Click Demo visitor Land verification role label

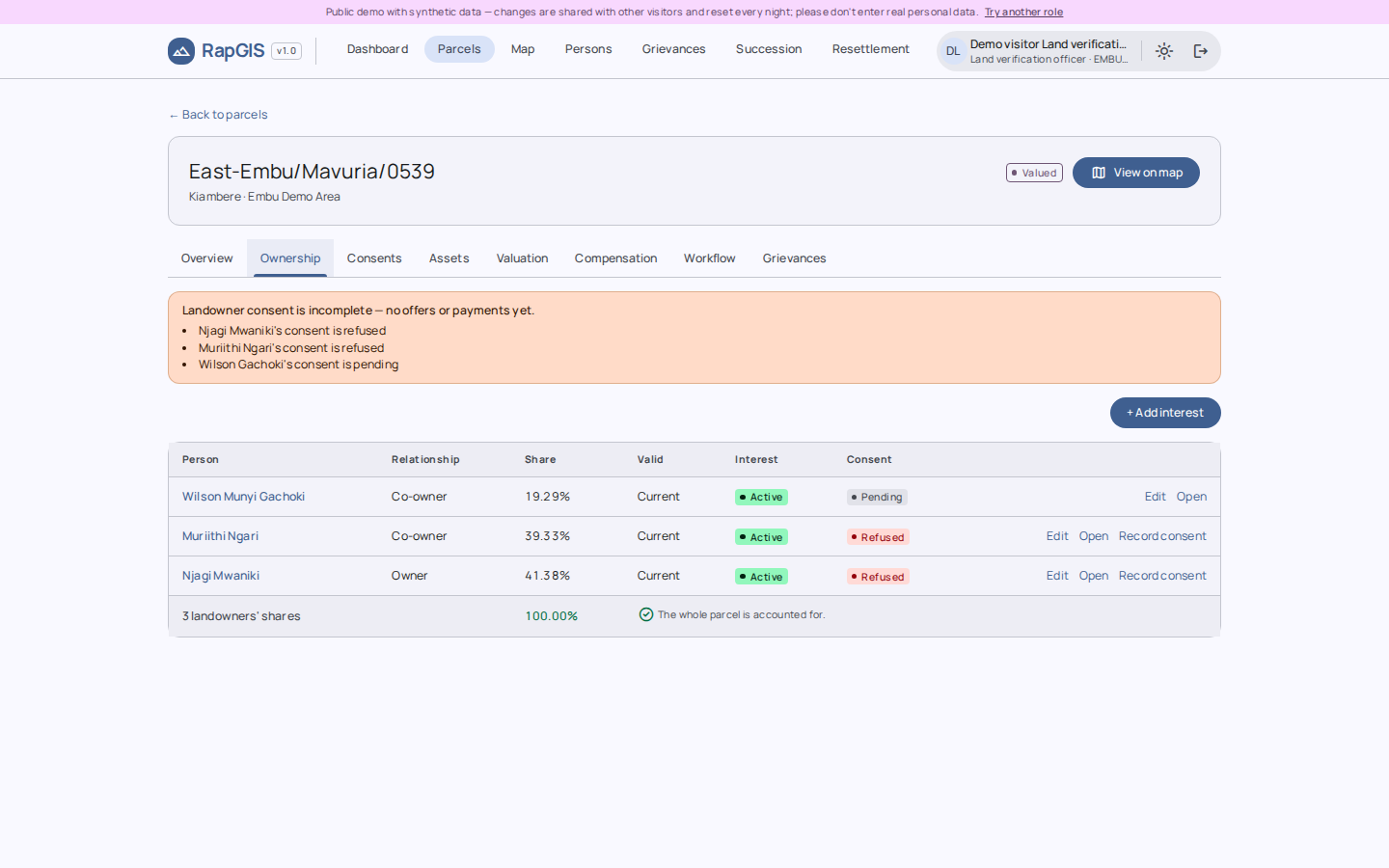(1049, 44)
